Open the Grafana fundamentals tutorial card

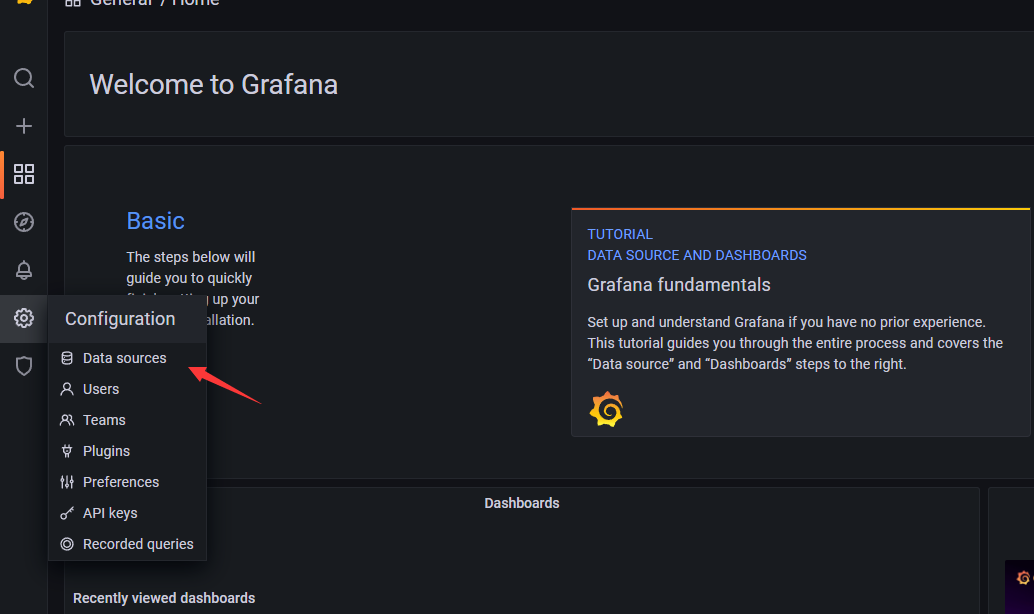[x=679, y=285]
